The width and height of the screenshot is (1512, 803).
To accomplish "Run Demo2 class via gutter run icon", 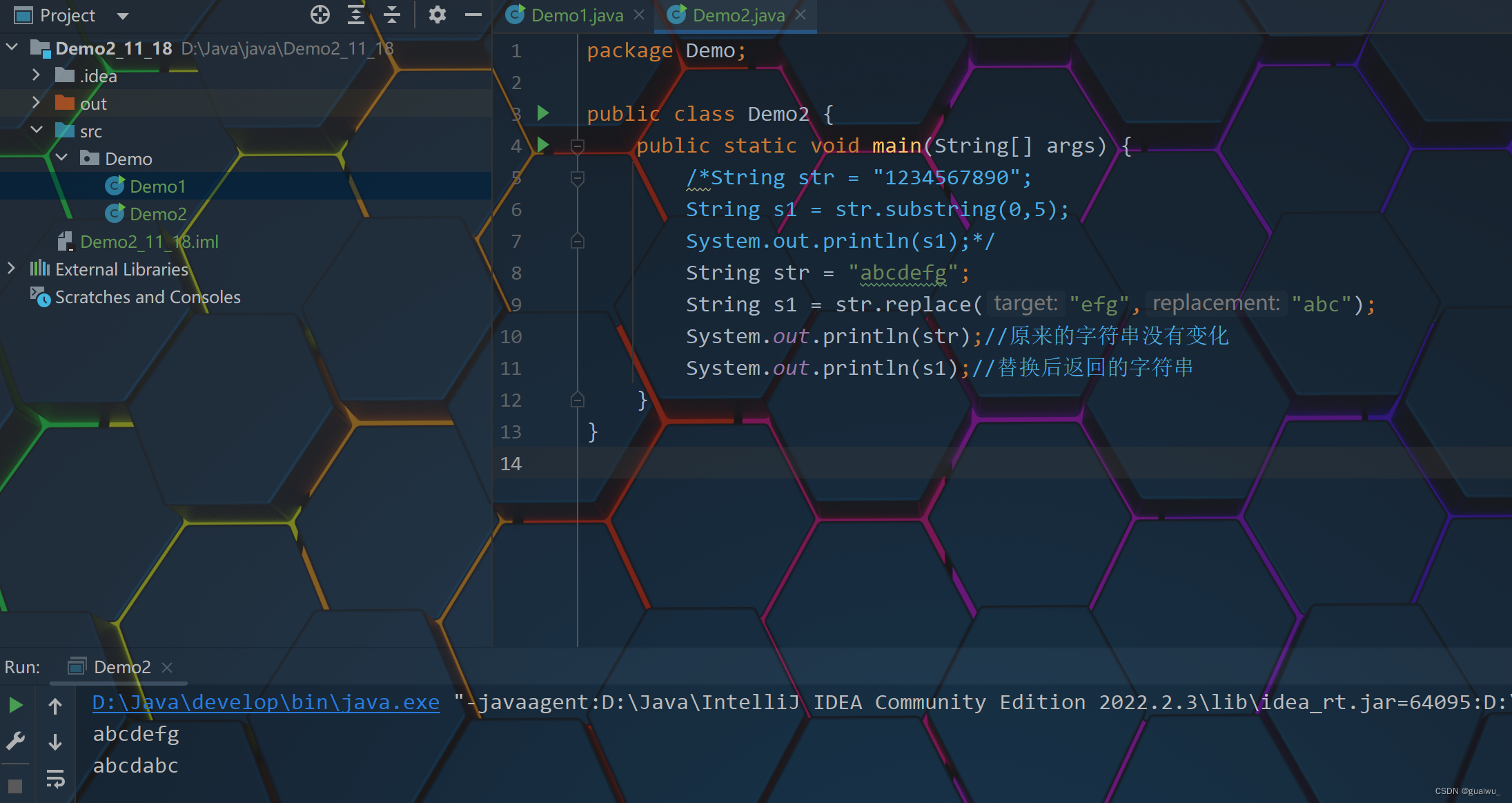I will pyautogui.click(x=543, y=113).
